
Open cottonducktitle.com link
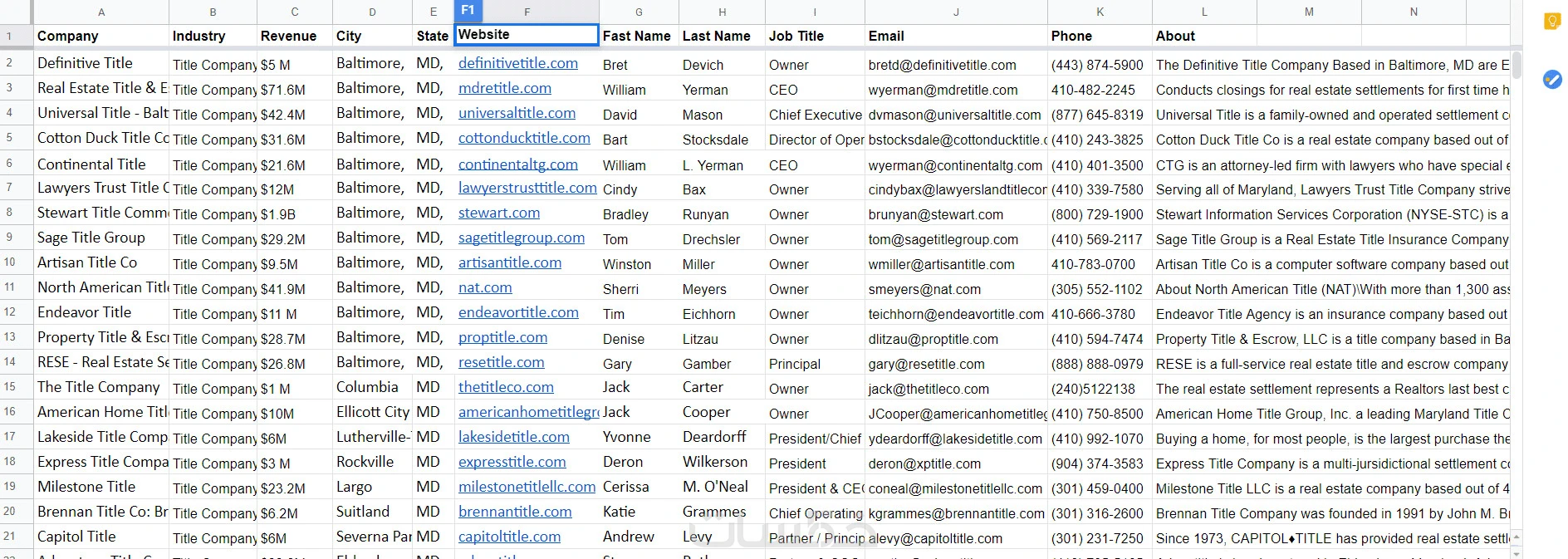524,138
